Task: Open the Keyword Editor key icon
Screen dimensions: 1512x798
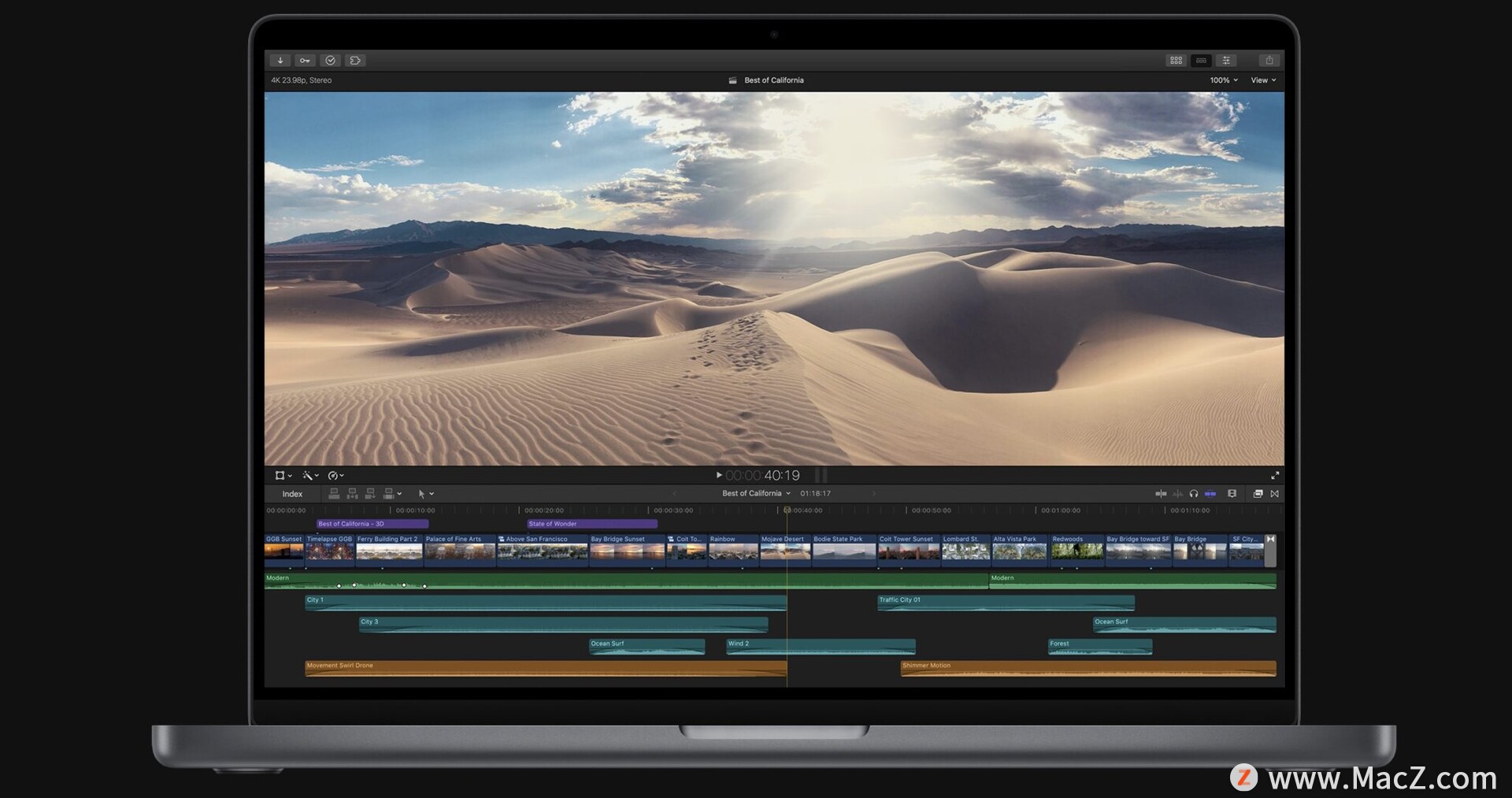Action: click(x=305, y=61)
